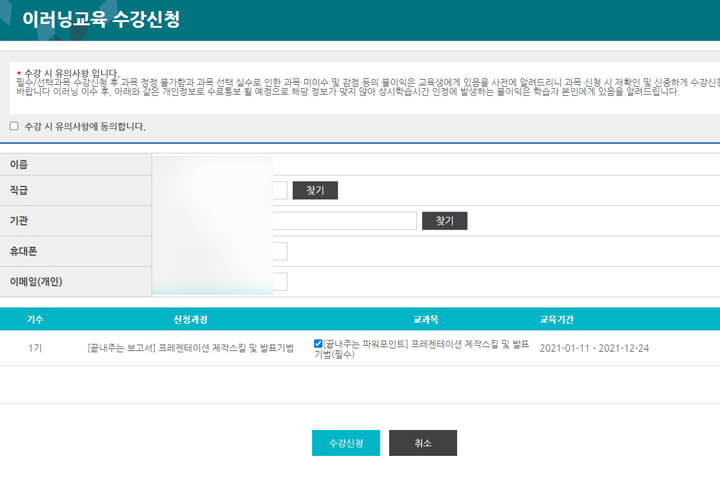Focus the 기관 input field

285,221
